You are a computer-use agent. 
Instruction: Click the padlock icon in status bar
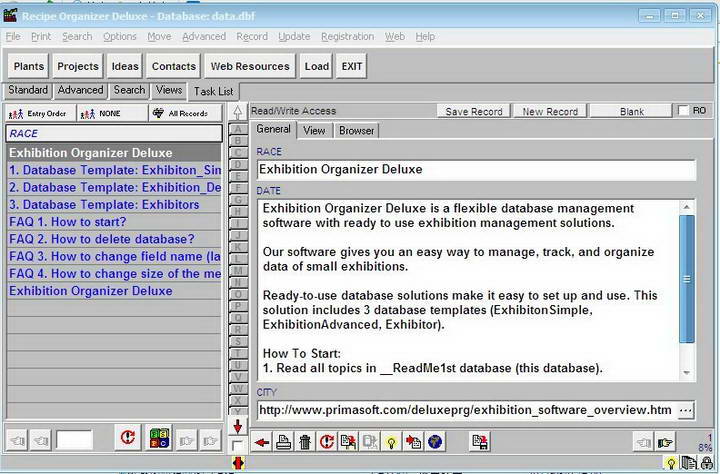coord(707,463)
